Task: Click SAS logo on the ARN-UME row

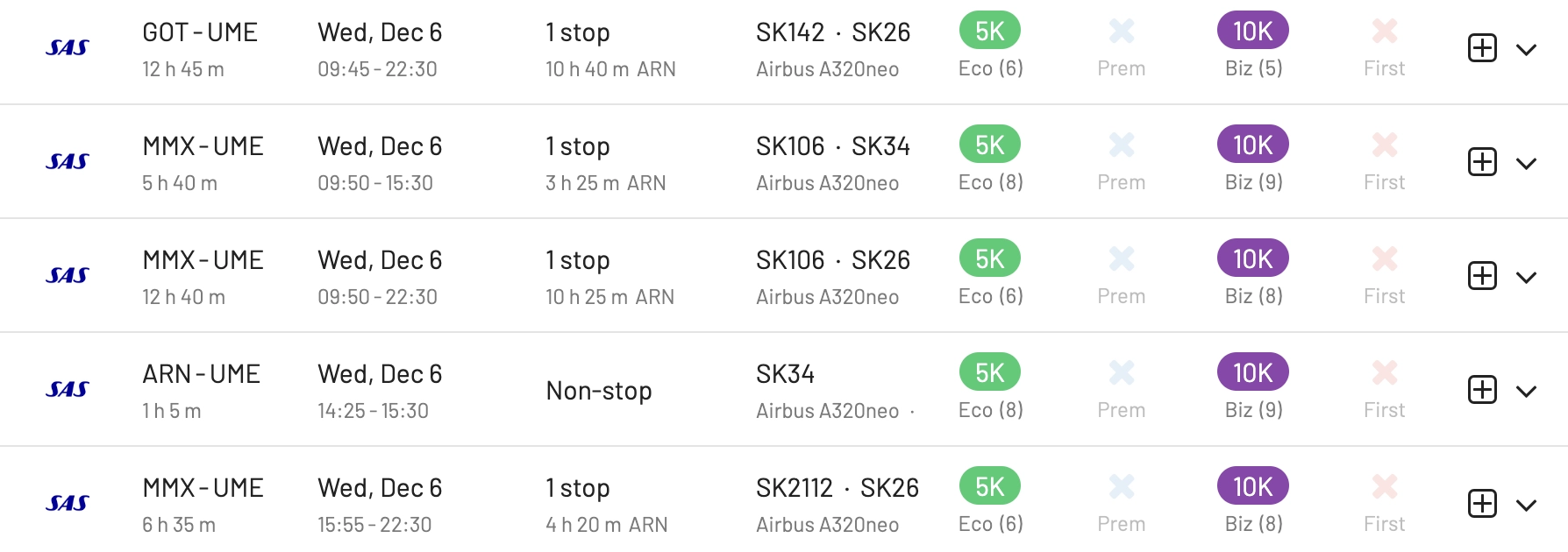Action: tap(68, 390)
